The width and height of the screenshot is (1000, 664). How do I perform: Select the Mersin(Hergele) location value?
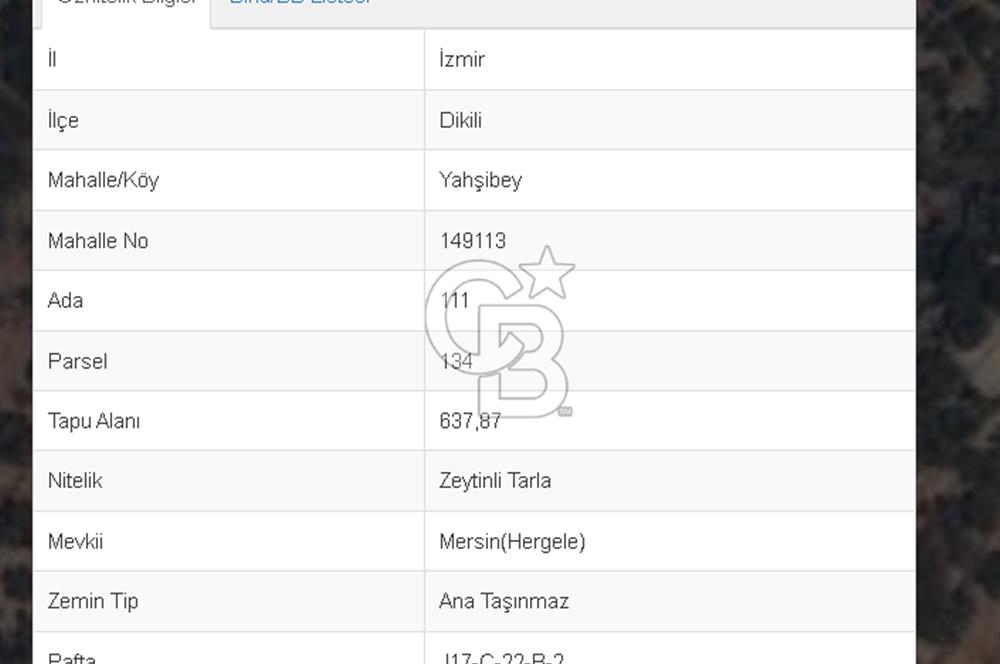[512, 542]
